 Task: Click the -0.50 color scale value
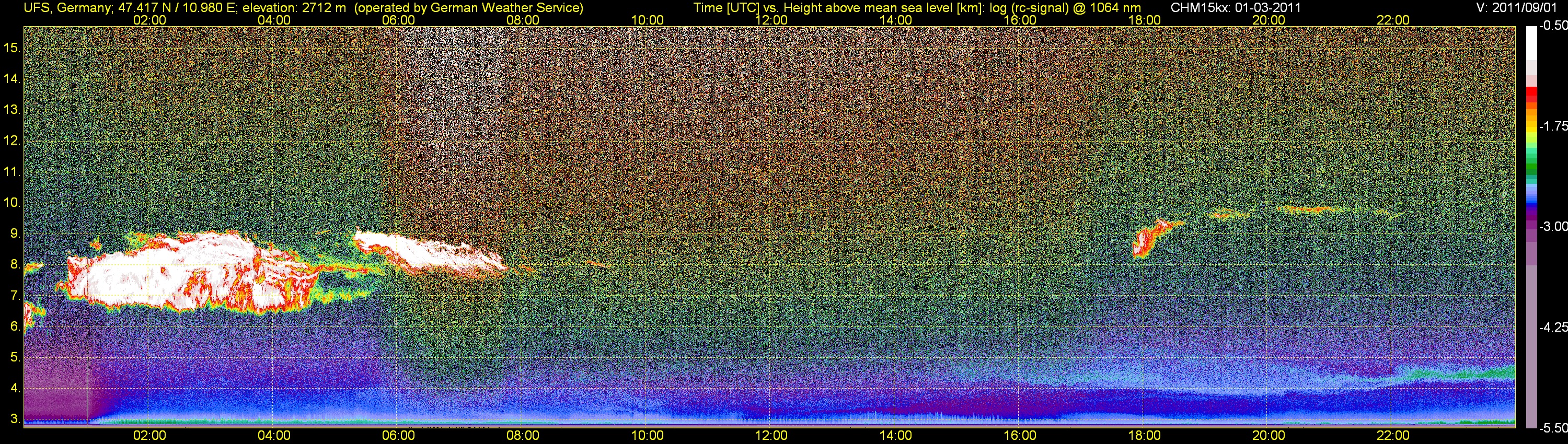click(1553, 26)
